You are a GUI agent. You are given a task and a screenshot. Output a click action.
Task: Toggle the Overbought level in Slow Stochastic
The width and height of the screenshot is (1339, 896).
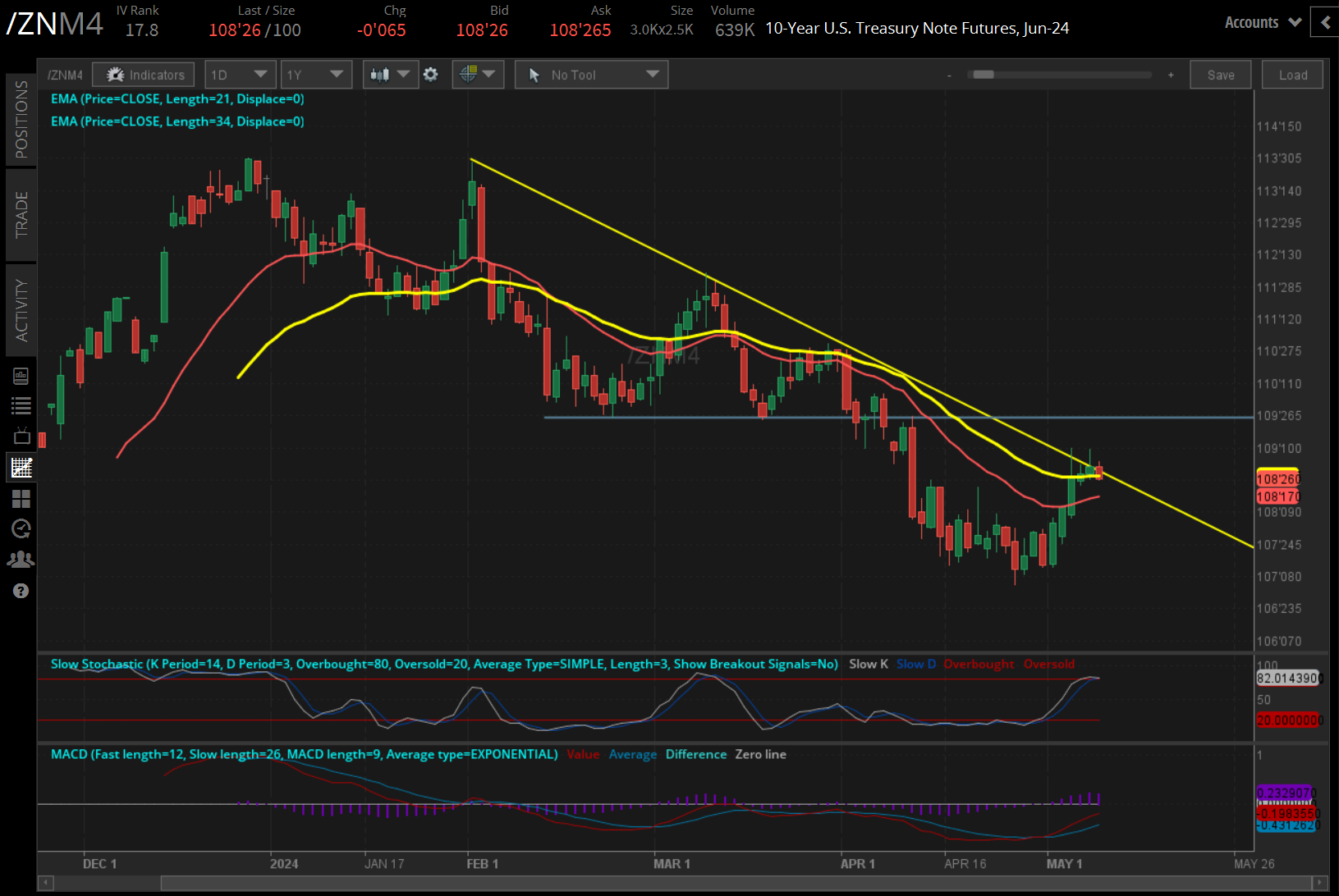pos(979,664)
